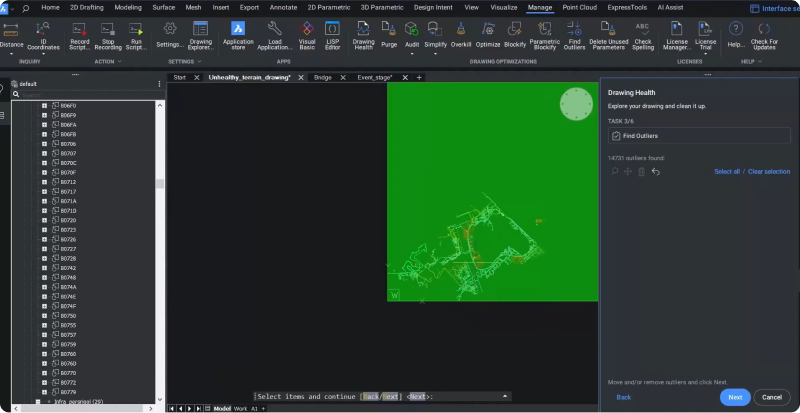Click the Drawing Health ribbon icon
Viewport: 800px width, 413px height.
coord(363,29)
